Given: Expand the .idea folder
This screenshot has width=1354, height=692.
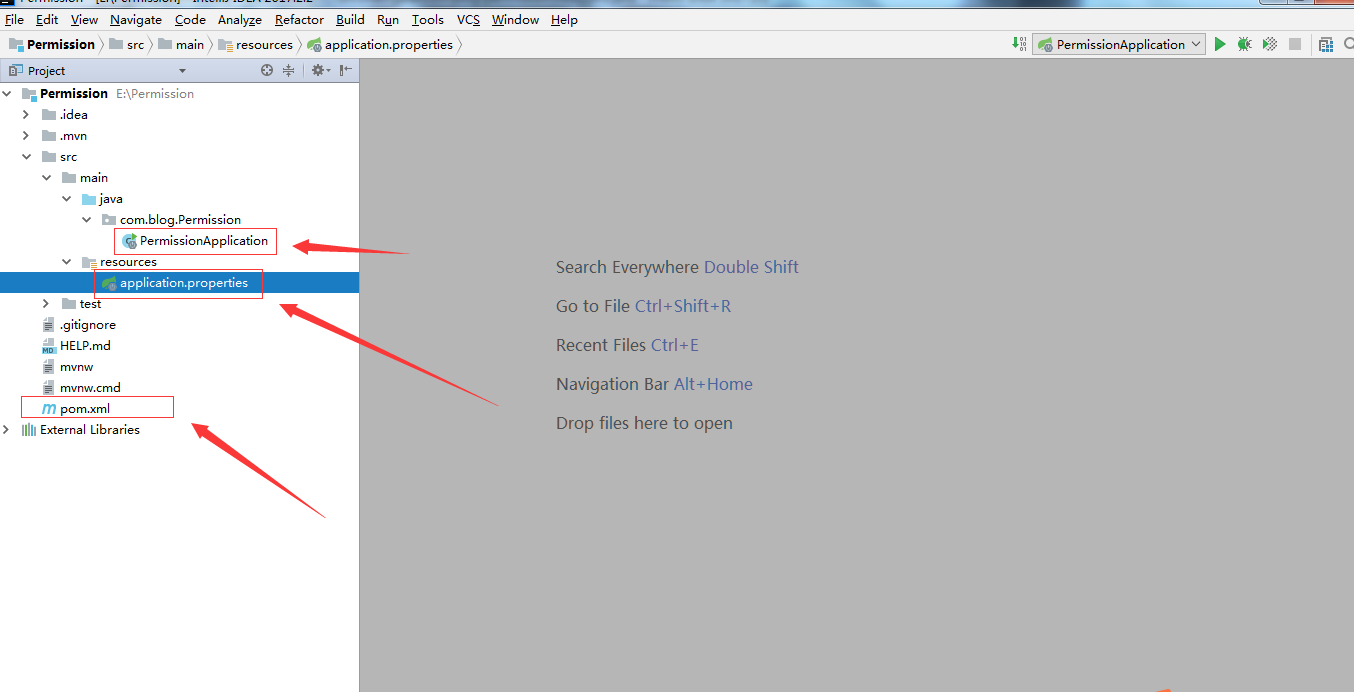Looking at the screenshot, I should point(26,115).
